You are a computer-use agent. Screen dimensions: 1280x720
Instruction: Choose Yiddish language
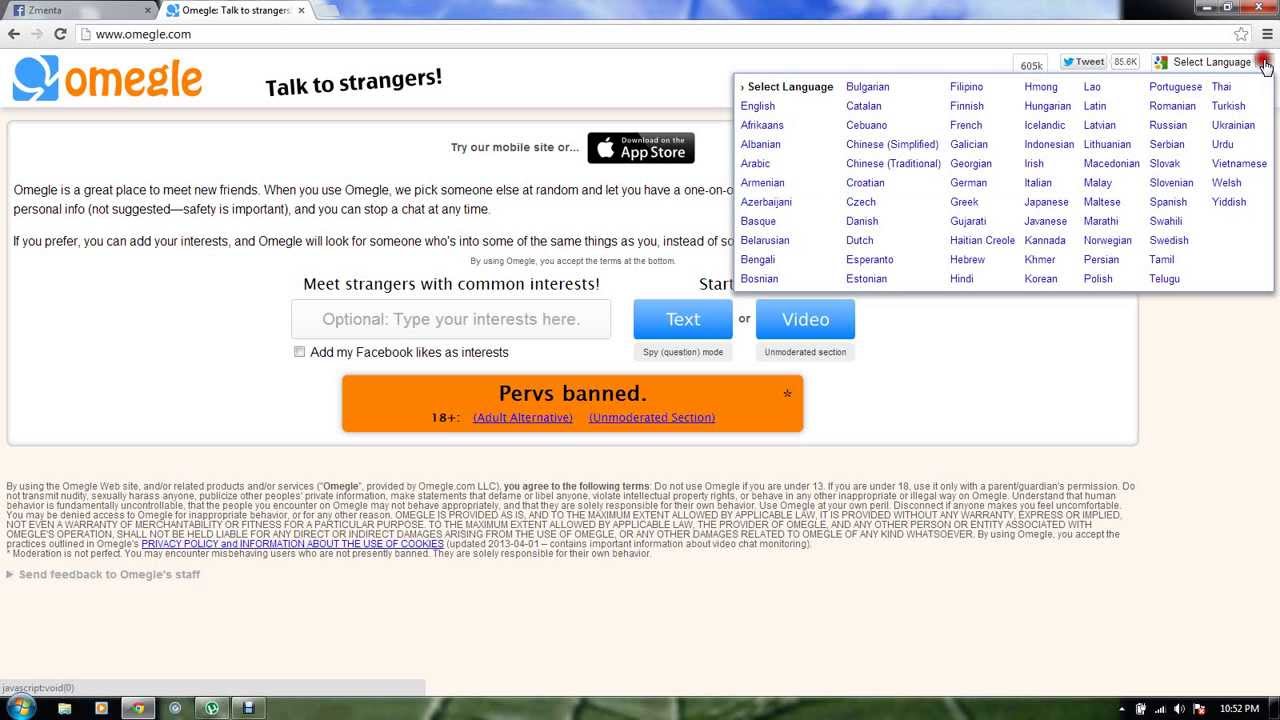[x=1229, y=202]
